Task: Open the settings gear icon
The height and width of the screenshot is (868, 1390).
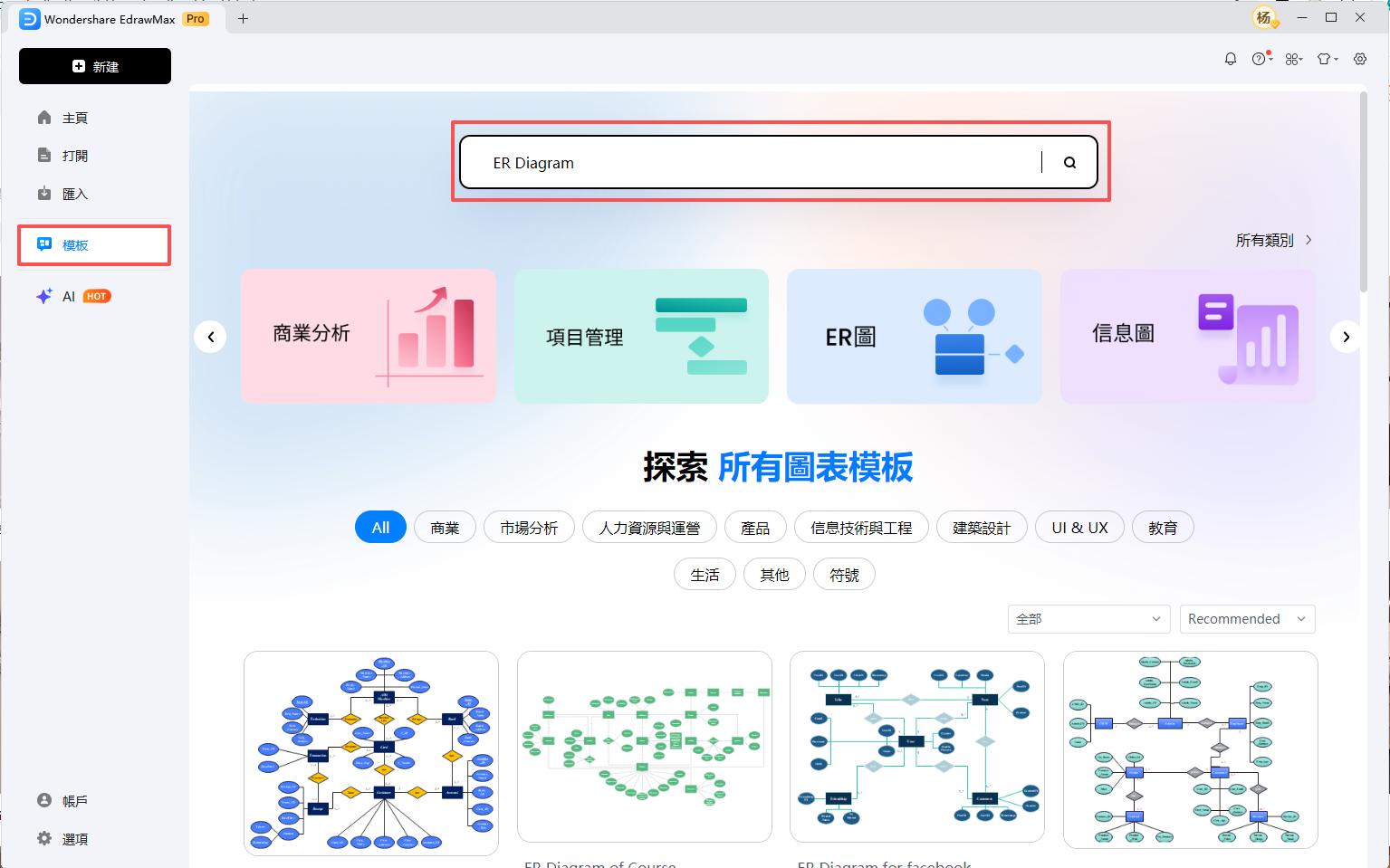Action: coord(1359,58)
